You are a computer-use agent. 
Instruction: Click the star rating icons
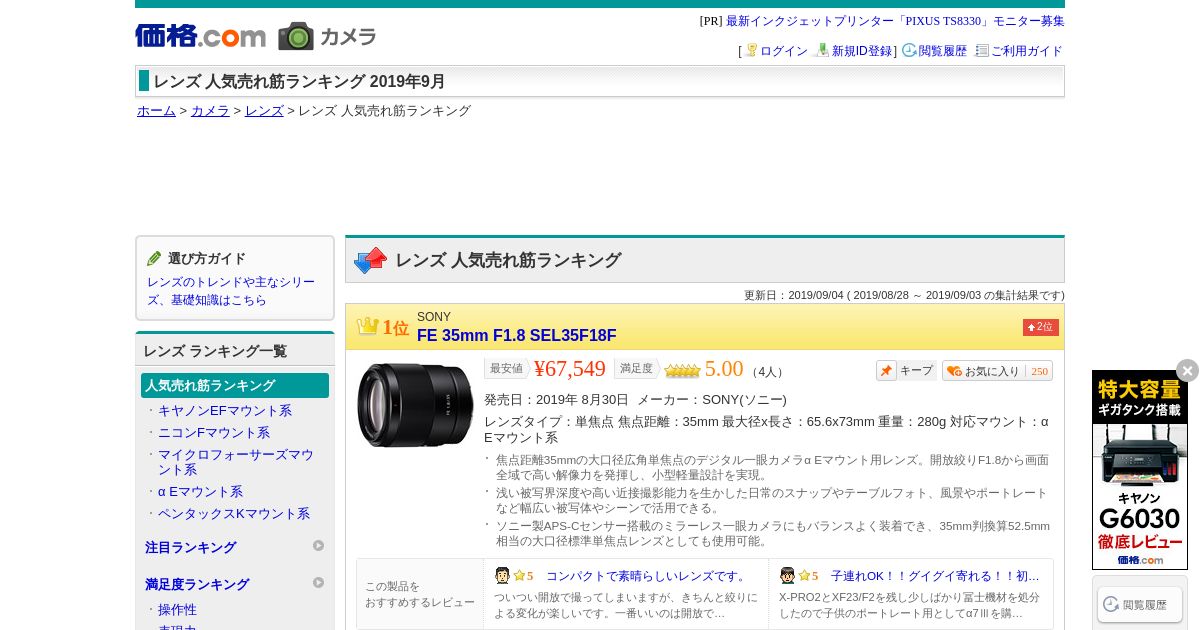click(682, 370)
